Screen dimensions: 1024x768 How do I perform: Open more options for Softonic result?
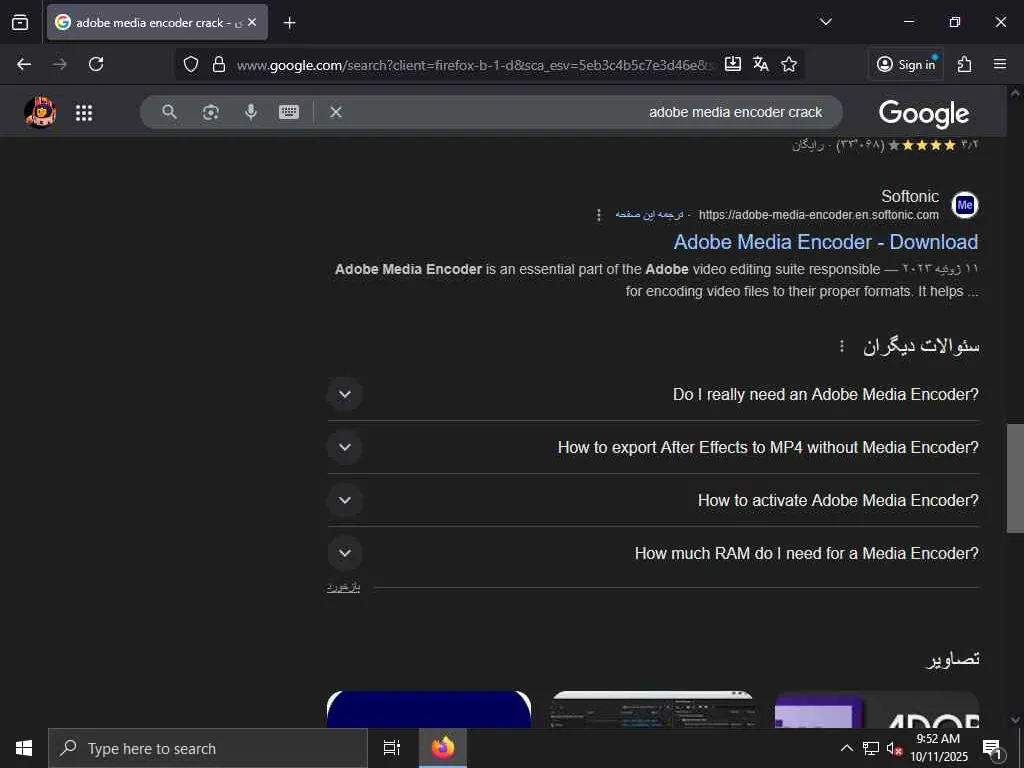599,215
